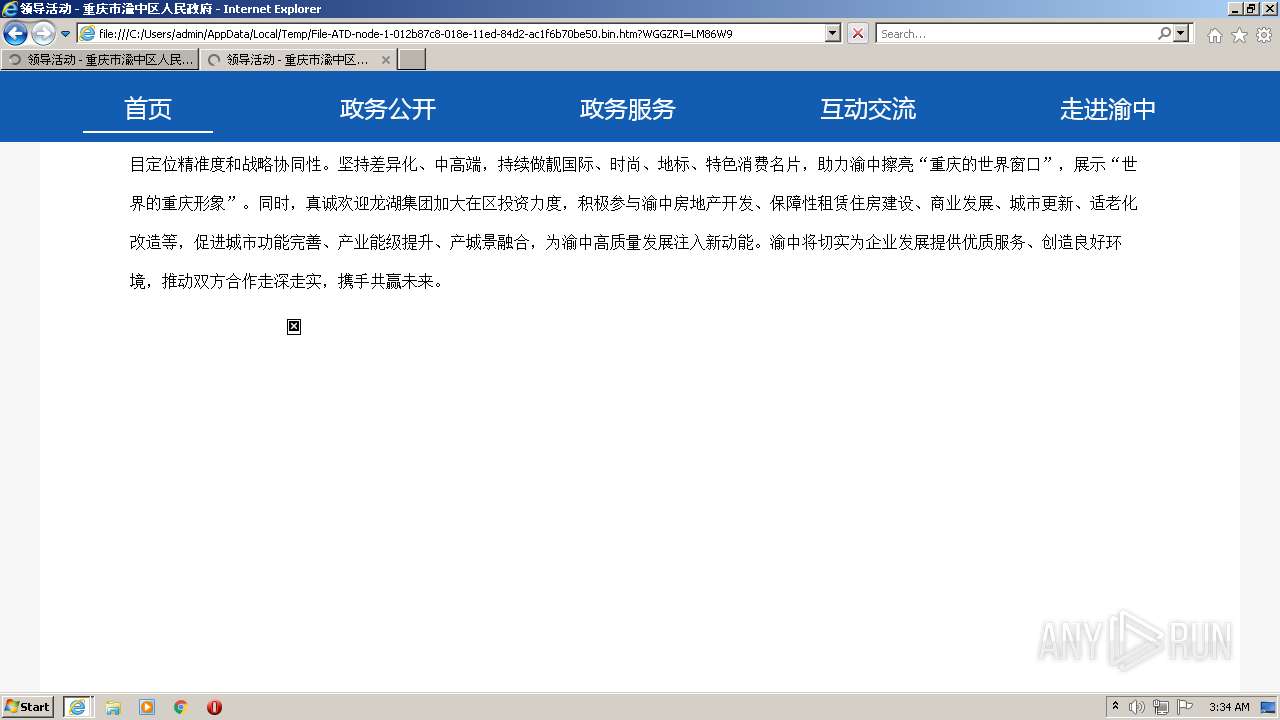Viewport: 1280px width, 720px height.
Task: Open the red shield taskbar icon
Action: click(x=214, y=707)
